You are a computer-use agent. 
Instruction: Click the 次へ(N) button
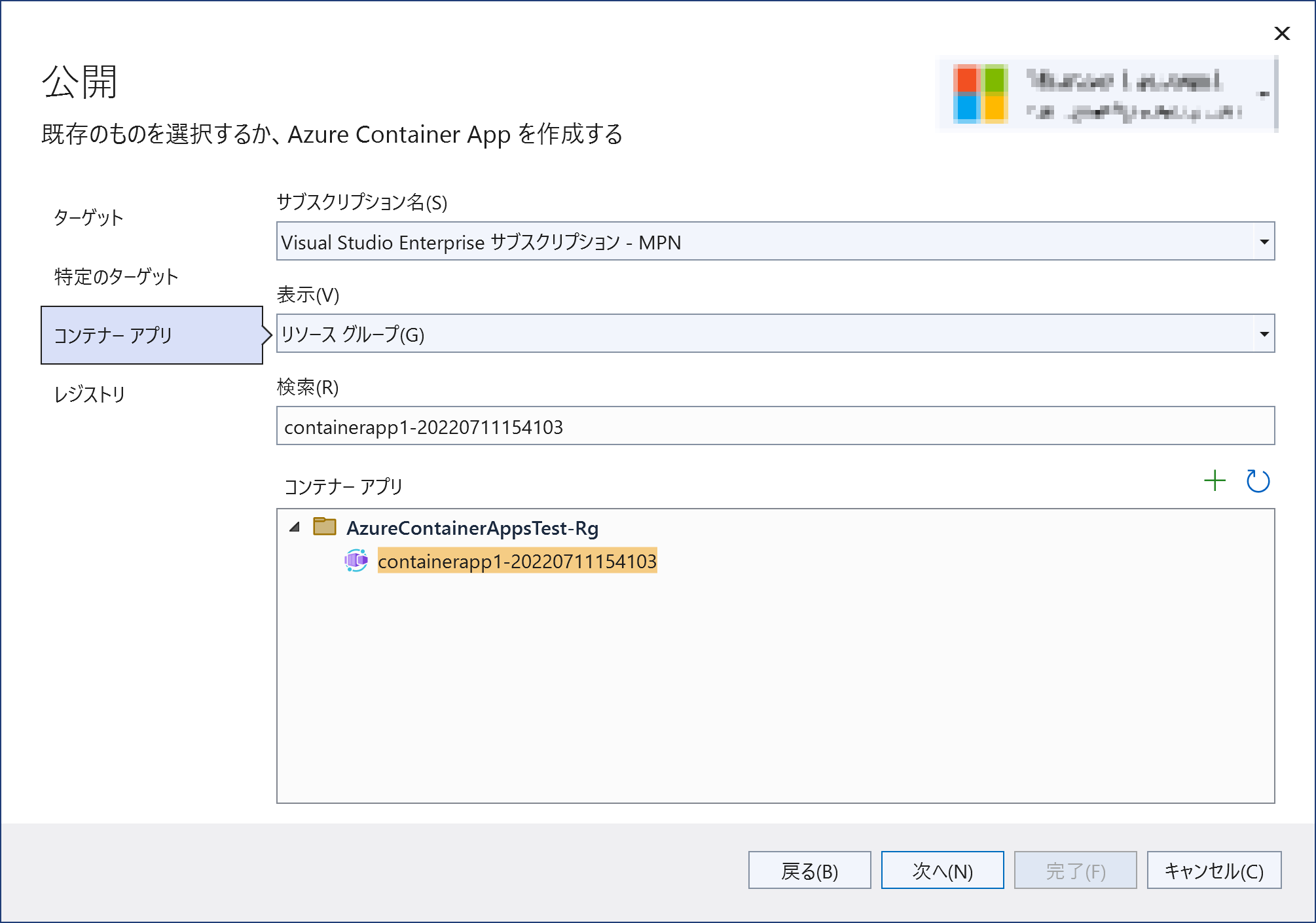tap(942, 870)
